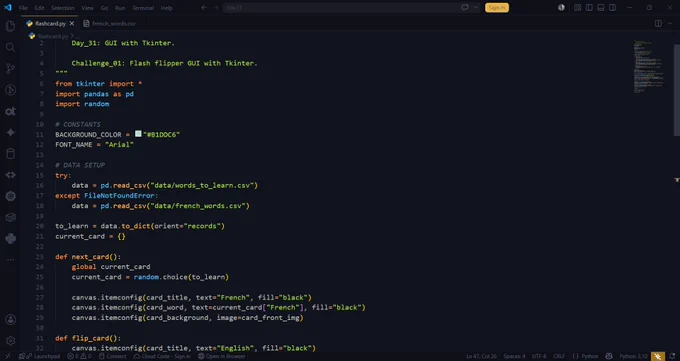This screenshot has width=680, height=361.
Task: Open the container box view in activity bar
Action: pyautogui.click(x=10, y=217)
